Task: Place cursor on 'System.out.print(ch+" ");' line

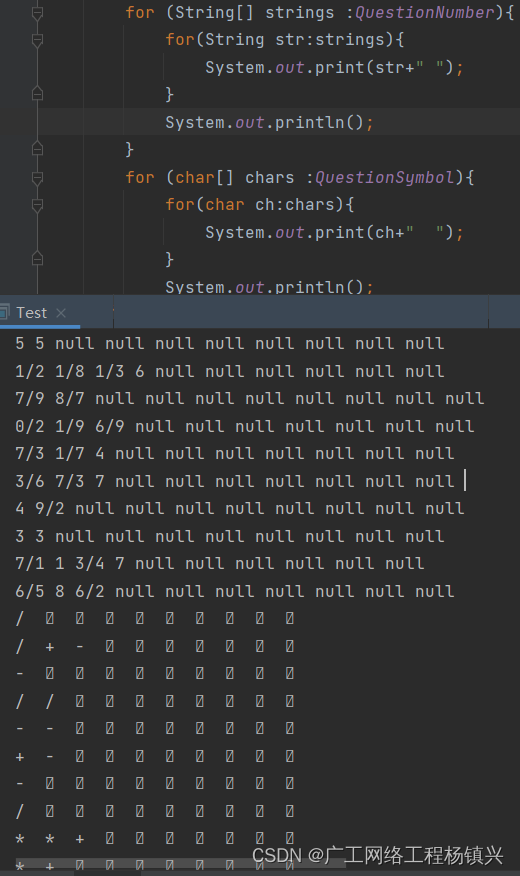Action: (x=334, y=232)
